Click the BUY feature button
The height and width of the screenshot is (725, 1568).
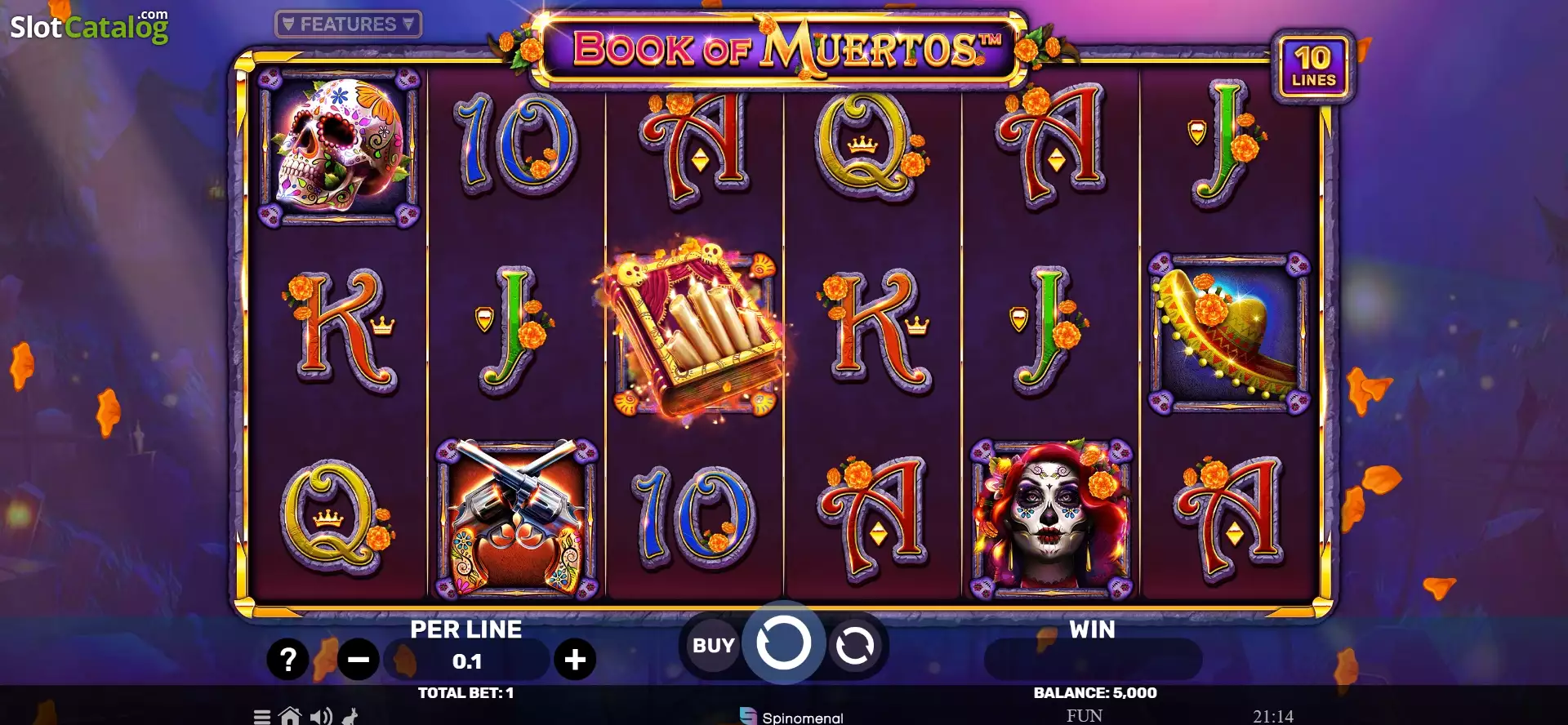[x=713, y=646]
